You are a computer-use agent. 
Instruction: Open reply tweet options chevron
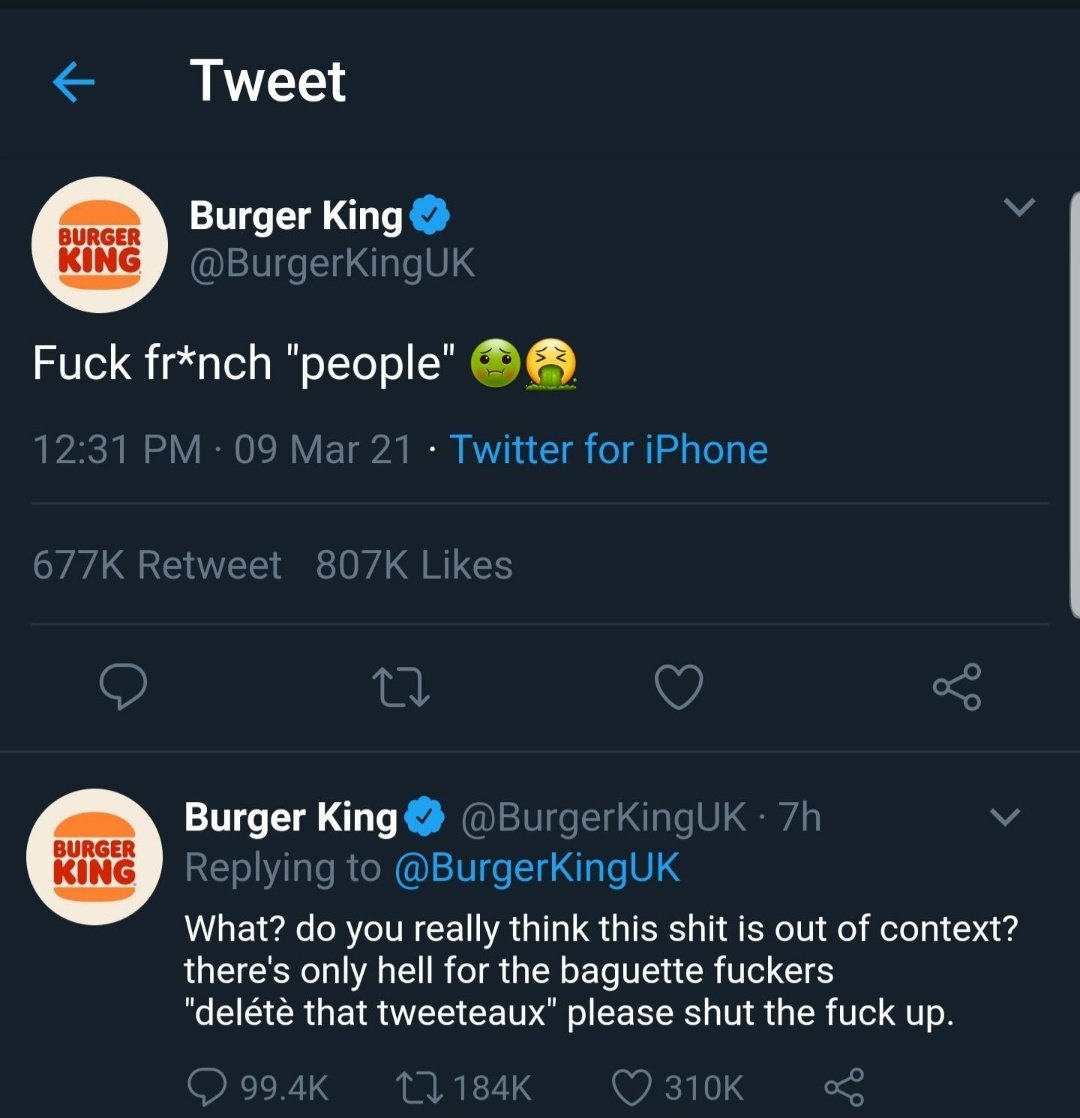[x=1005, y=817]
